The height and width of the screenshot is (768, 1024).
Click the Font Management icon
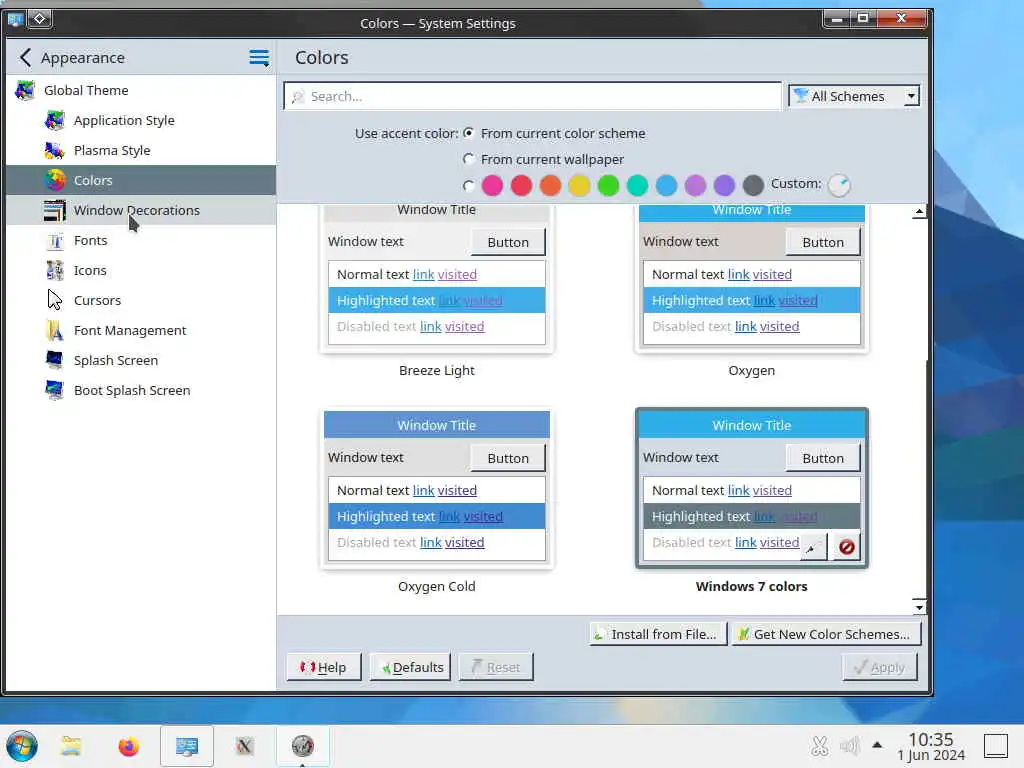click(55, 330)
